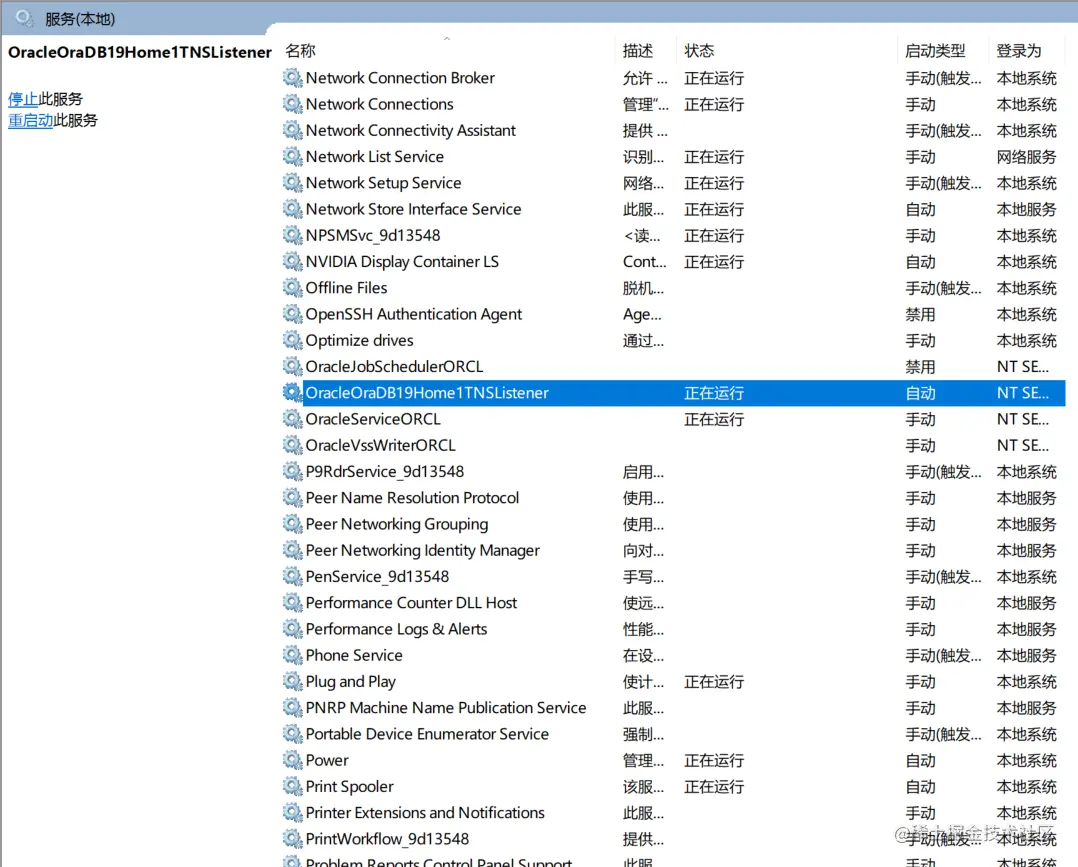Click the Print Spooler gear icon
This screenshot has height=867, width=1078.
[292, 787]
